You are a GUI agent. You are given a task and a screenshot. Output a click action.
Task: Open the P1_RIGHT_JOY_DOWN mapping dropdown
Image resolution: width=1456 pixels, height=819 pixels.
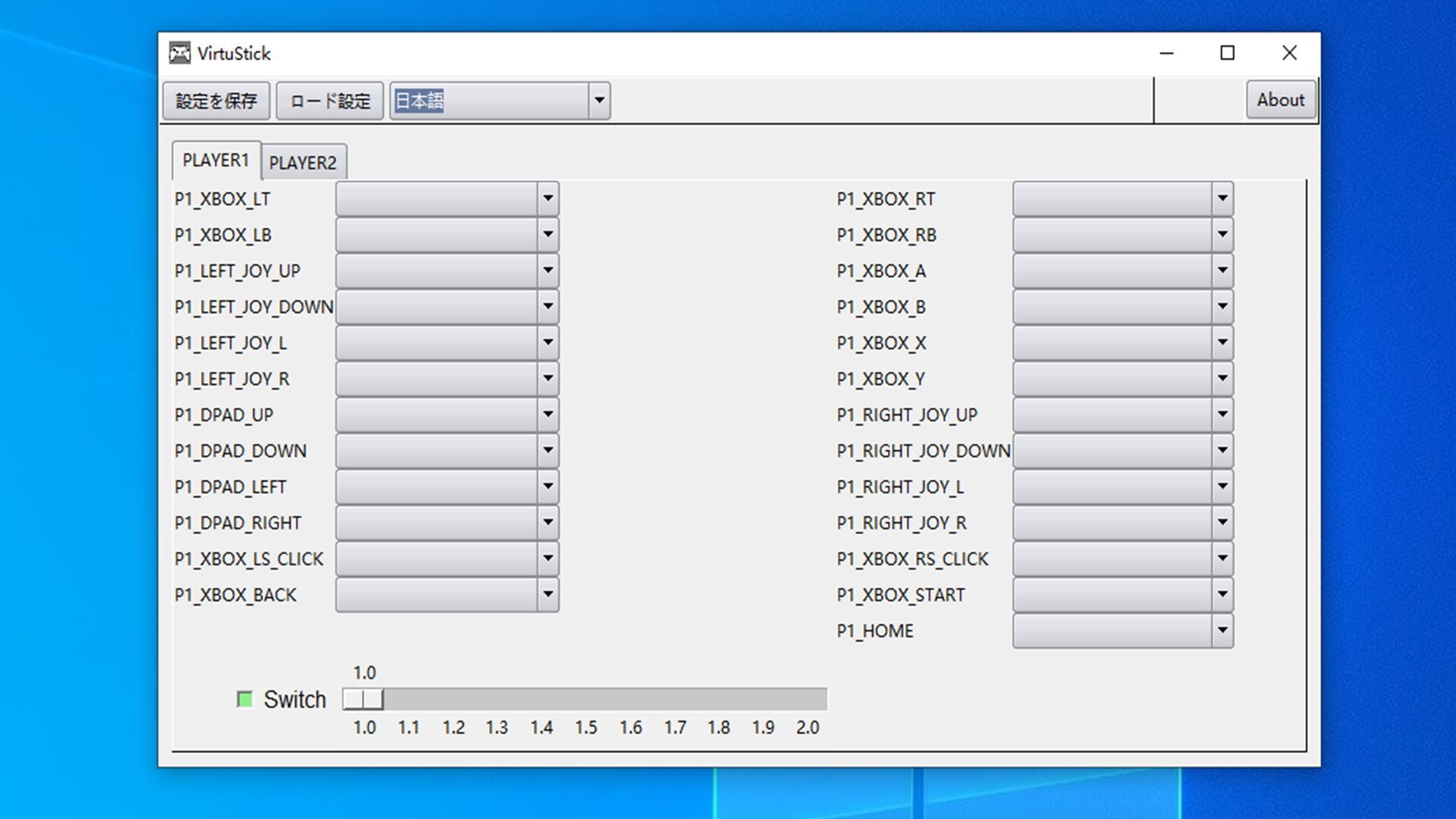tap(1222, 450)
